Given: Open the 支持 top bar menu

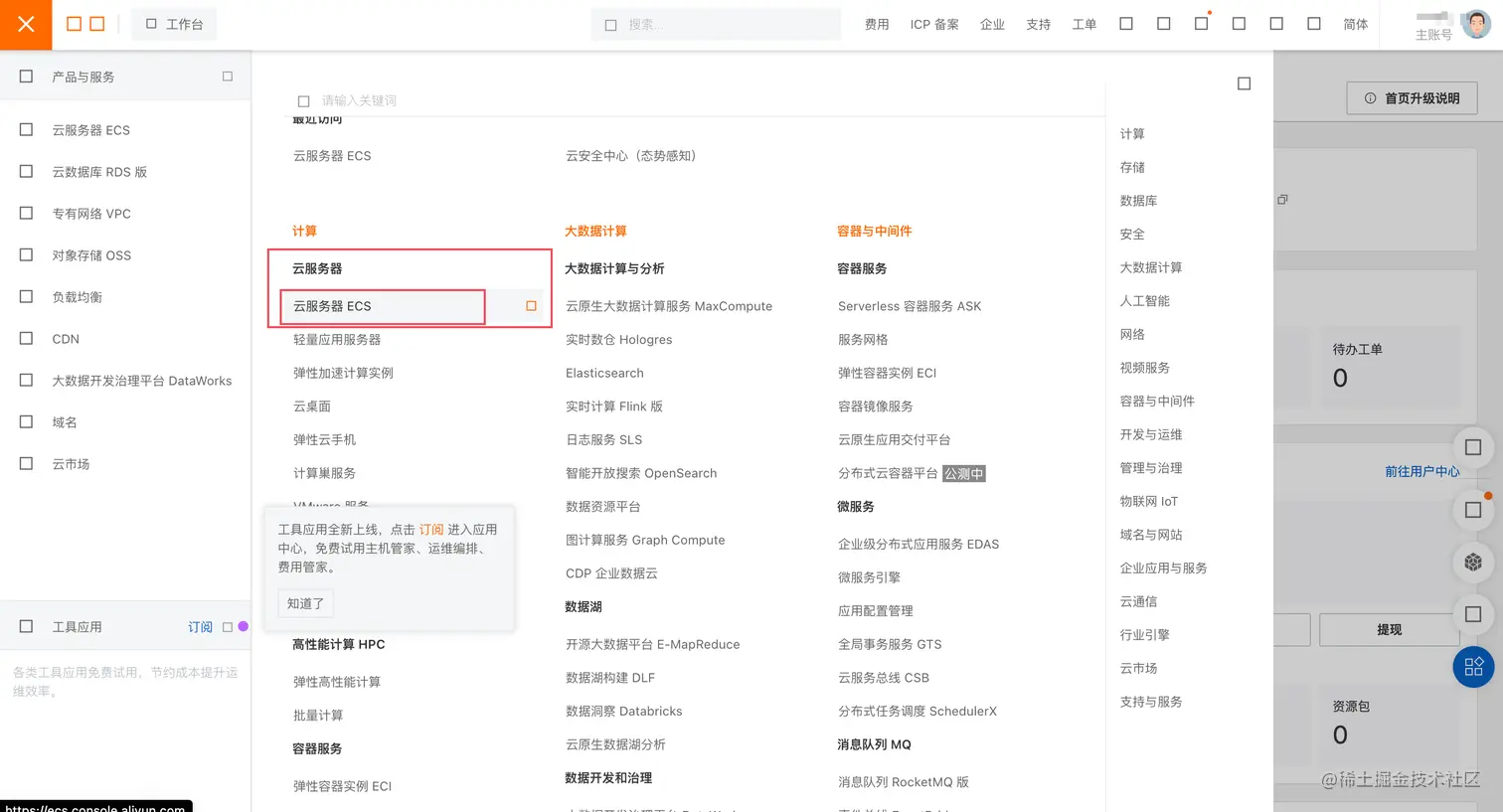Looking at the screenshot, I should (1039, 25).
